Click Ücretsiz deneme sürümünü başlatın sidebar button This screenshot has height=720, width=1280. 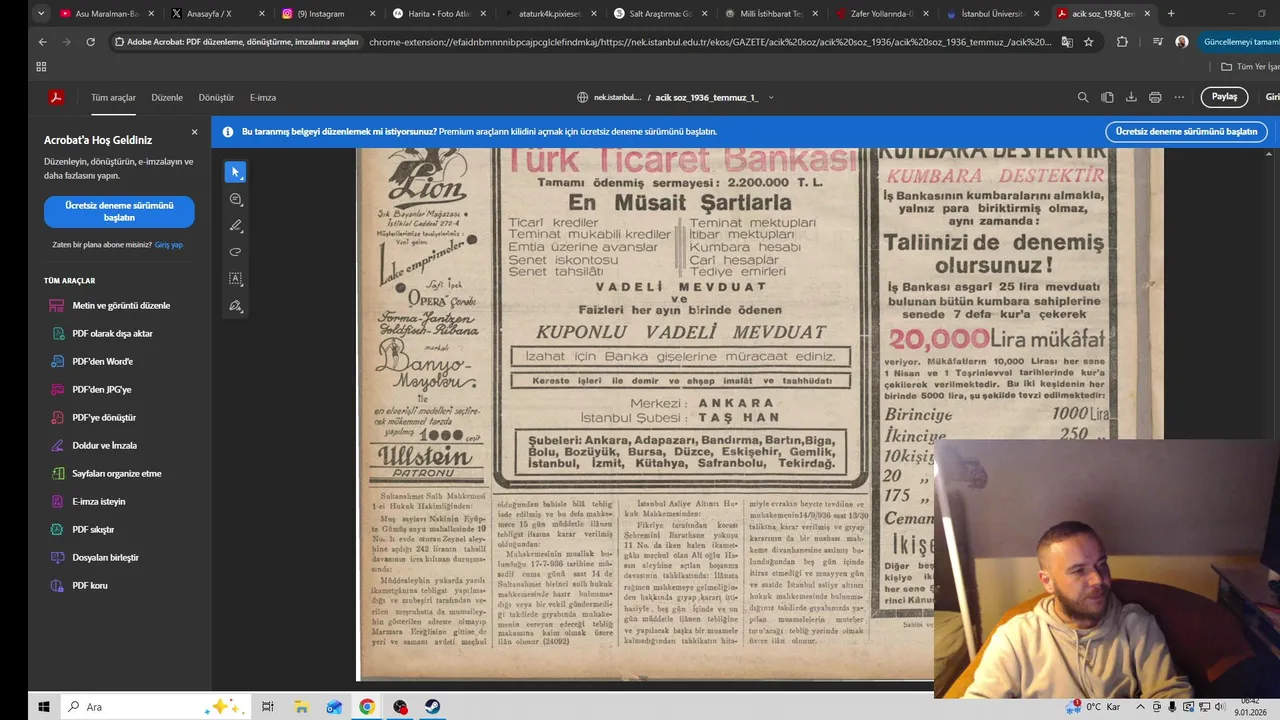[x=119, y=211]
